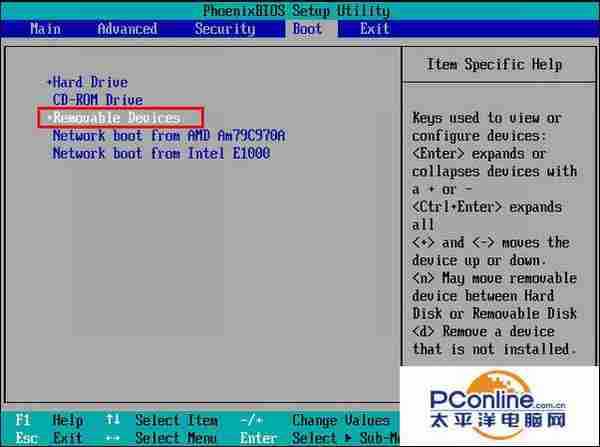Image resolution: width=600 pixels, height=447 pixels.
Task: Expand the Hard Drive plus sign
Action: pyautogui.click(x=48, y=82)
